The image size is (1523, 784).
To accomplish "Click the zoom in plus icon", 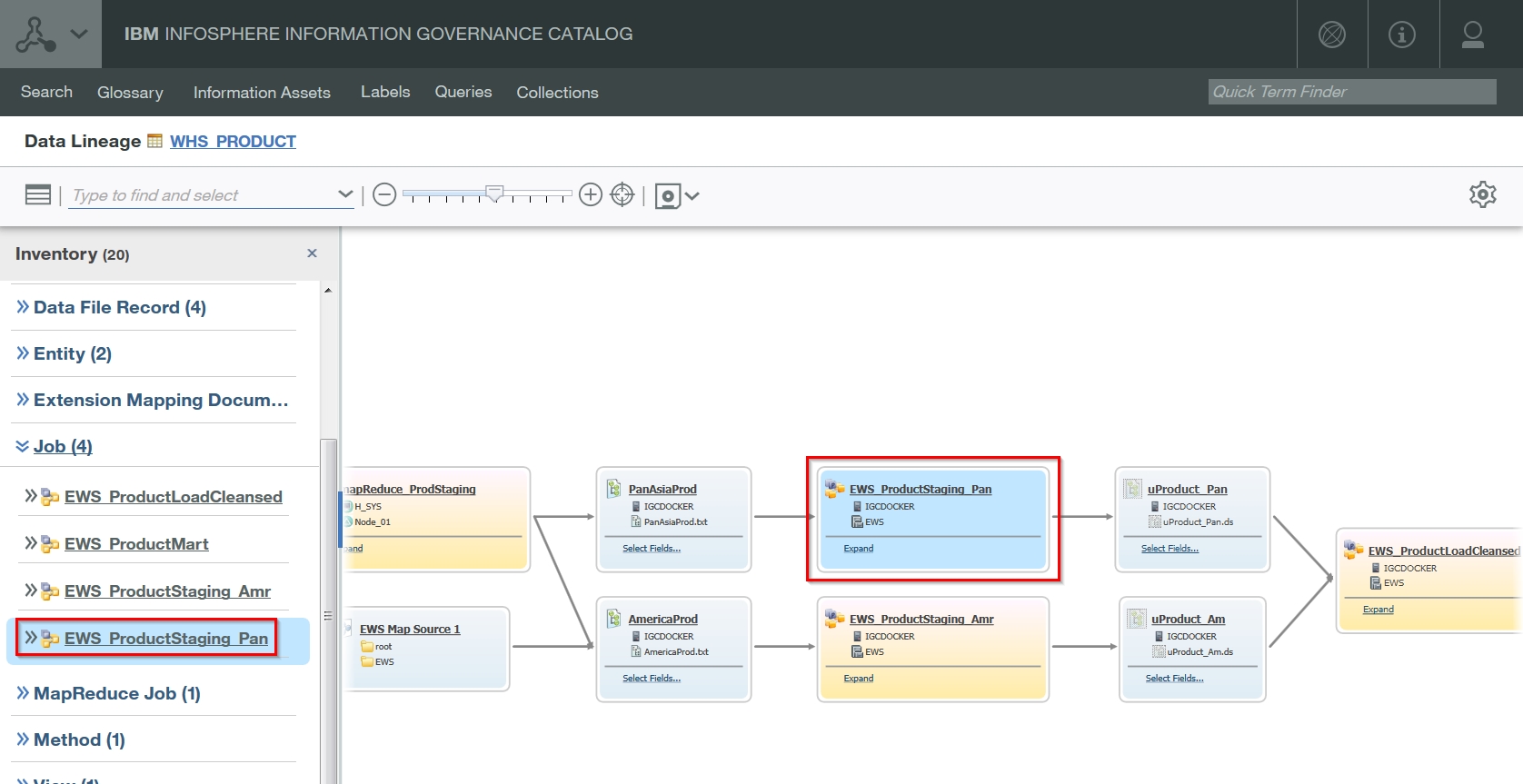I will [x=591, y=194].
